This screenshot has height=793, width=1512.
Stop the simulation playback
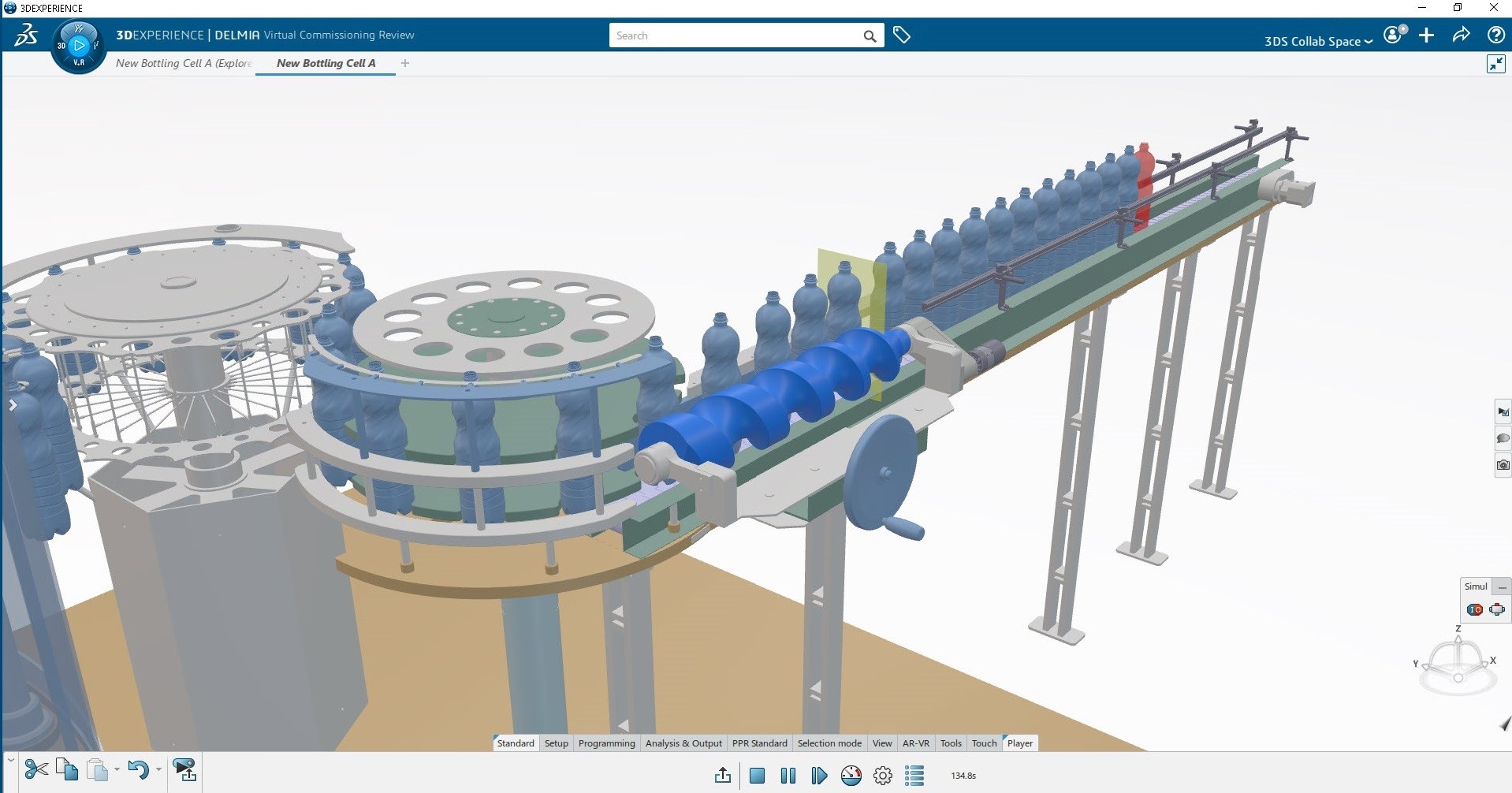pos(757,776)
